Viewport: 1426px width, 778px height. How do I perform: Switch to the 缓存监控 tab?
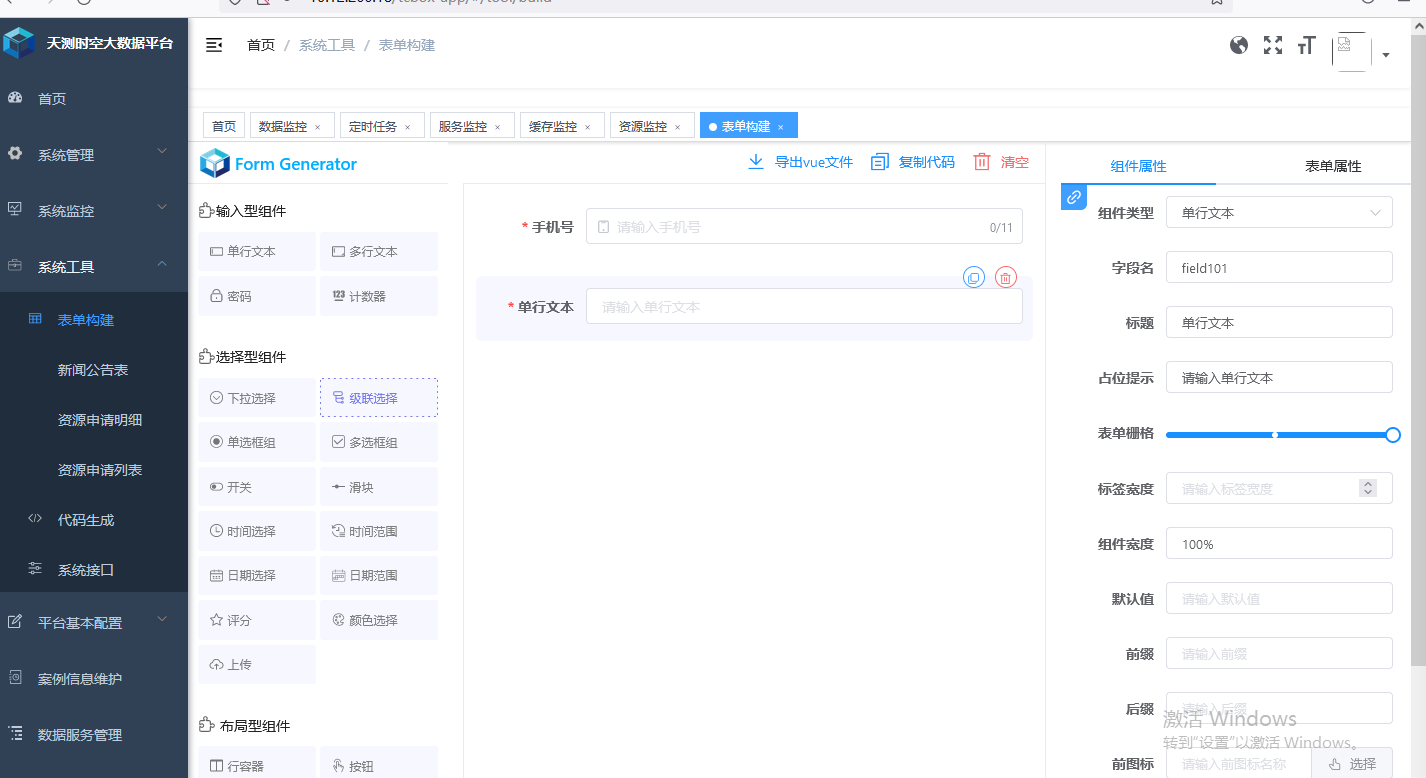tap(555, 125)
